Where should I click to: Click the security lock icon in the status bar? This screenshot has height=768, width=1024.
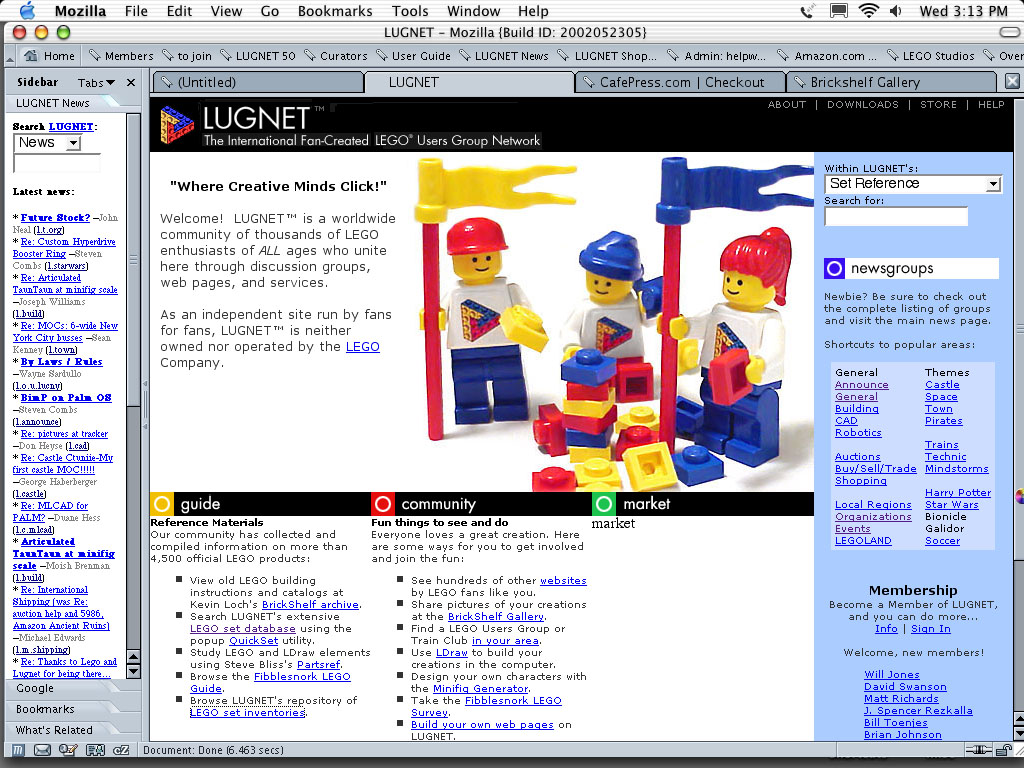(1004, 750)
